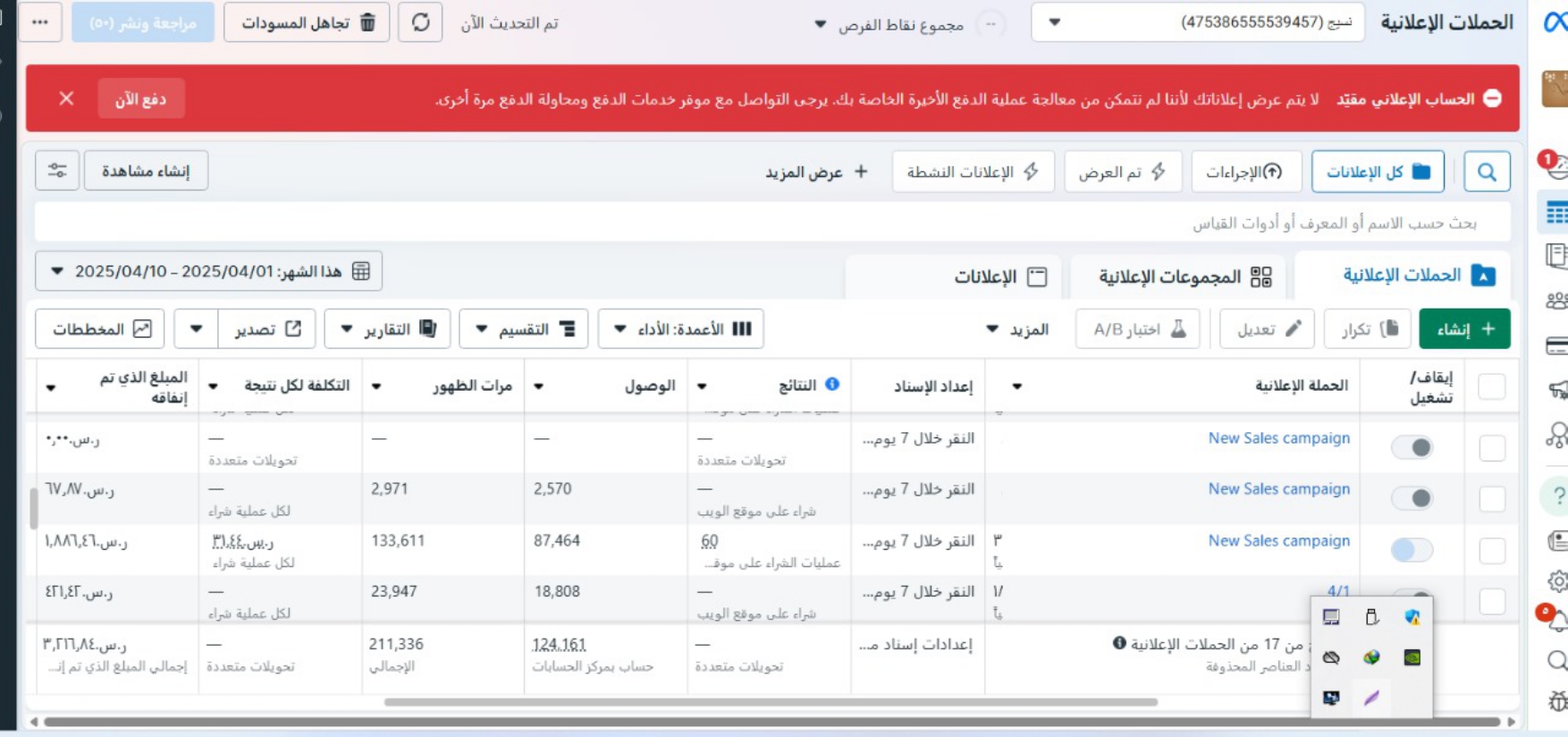Screen dimensions: 1568x737
Task: Tick checkbox for the 4/1 campaign row
Action: [x=1492, y=602]
